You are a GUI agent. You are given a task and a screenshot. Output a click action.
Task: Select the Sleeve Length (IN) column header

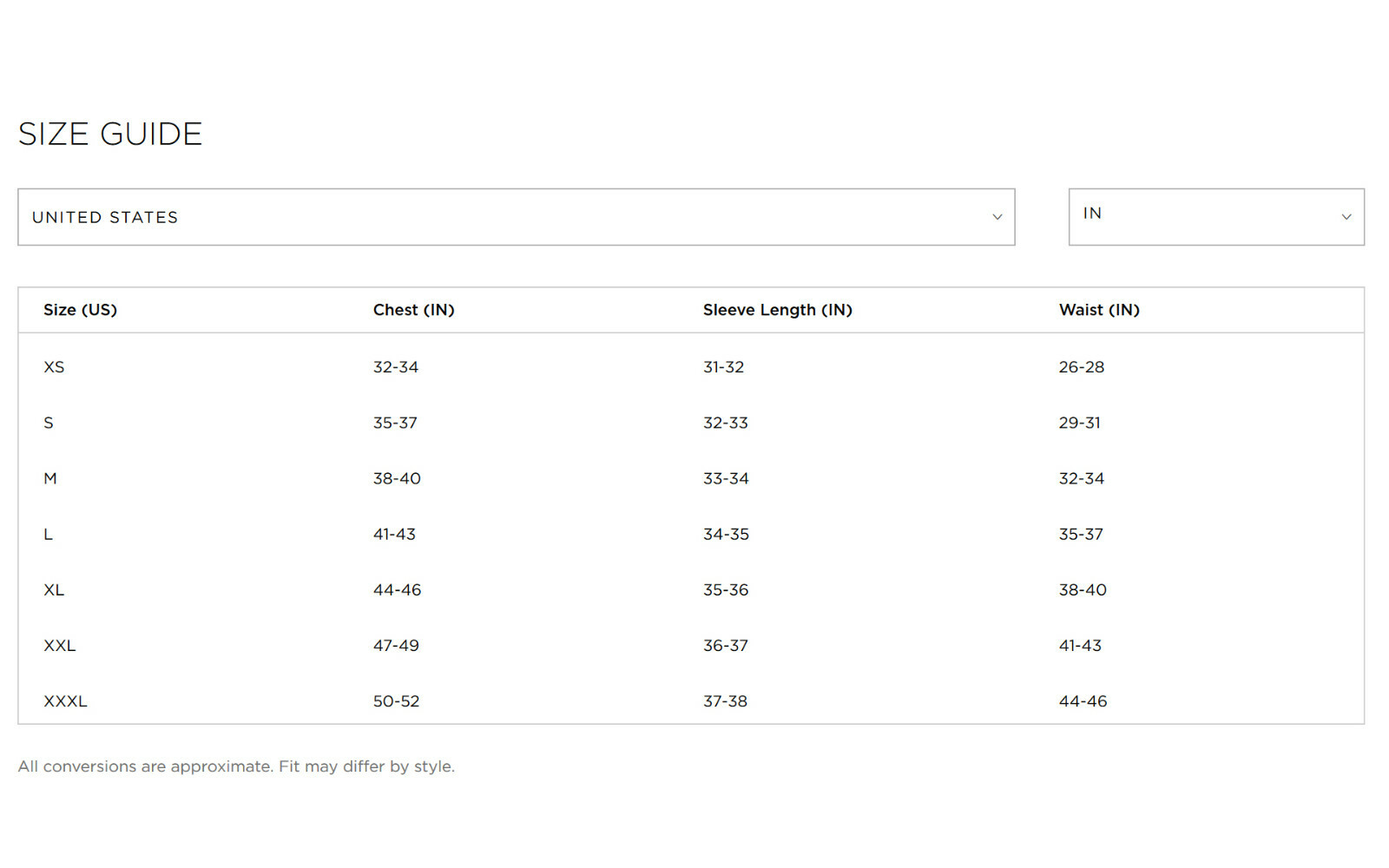778,310
